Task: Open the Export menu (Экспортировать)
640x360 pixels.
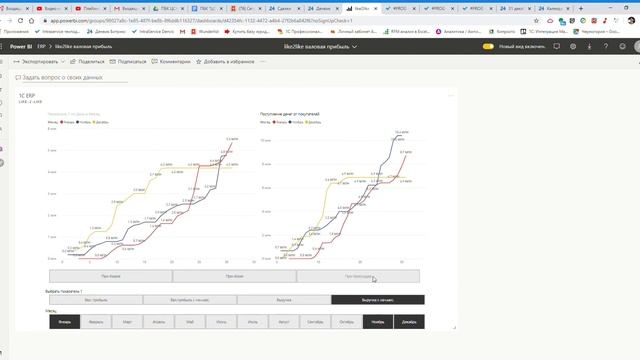Action: [x=39, y=62]
